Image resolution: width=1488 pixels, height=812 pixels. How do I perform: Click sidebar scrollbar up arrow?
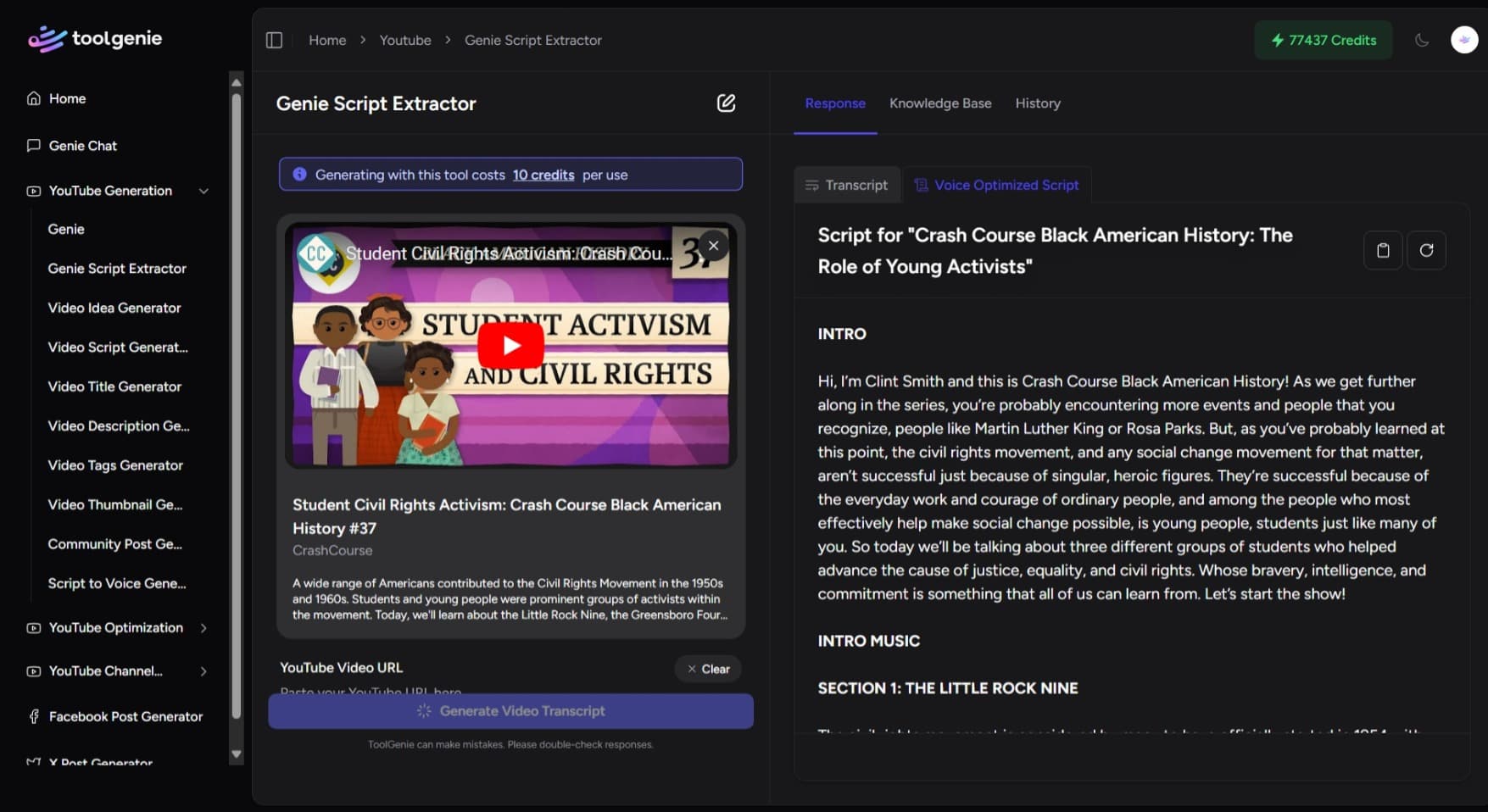click(237, 82)
